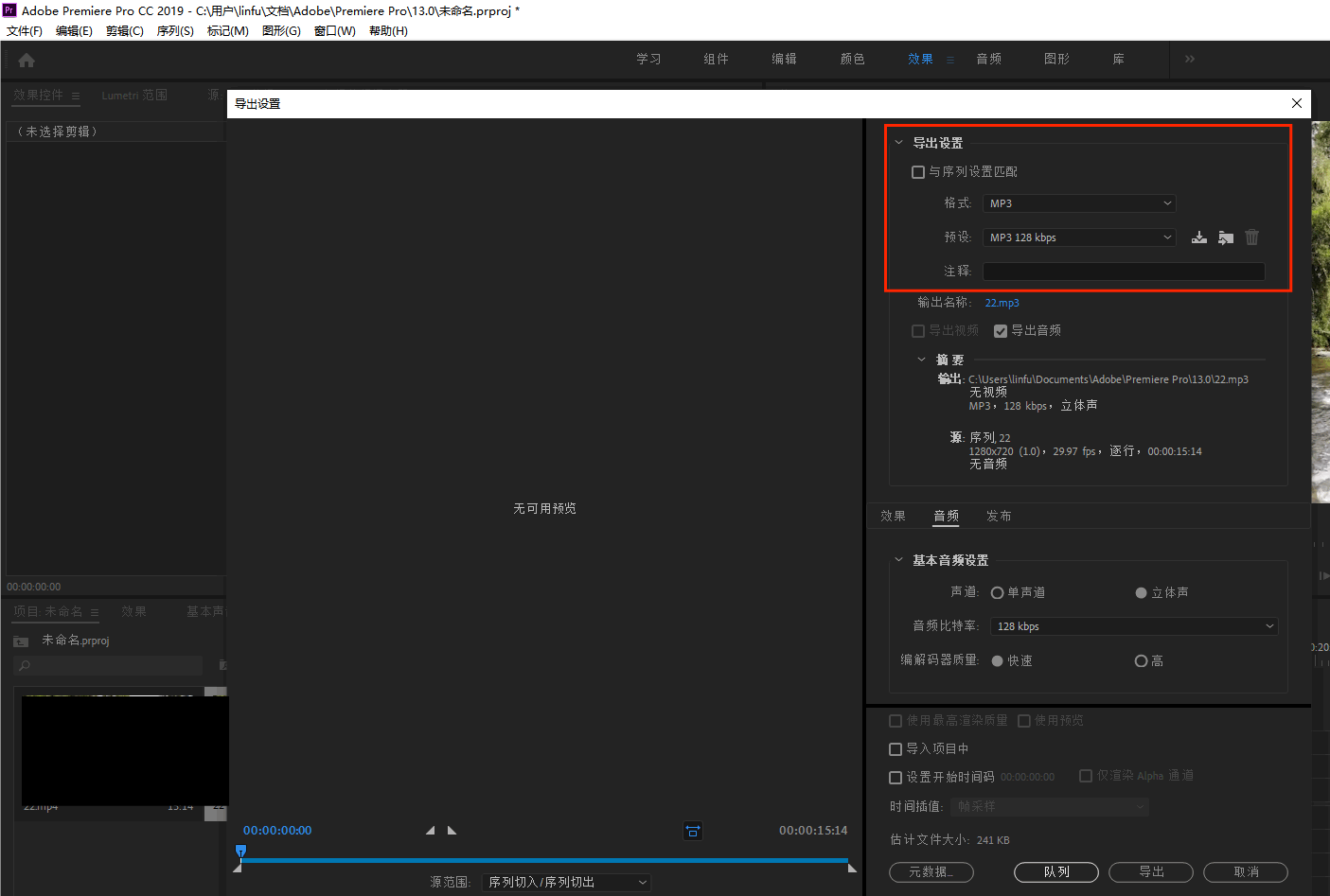The width and height of the screenshot is (1330, 896).
Task: Switch to 音频 tab in export dialog
Action: coord(946,517)
